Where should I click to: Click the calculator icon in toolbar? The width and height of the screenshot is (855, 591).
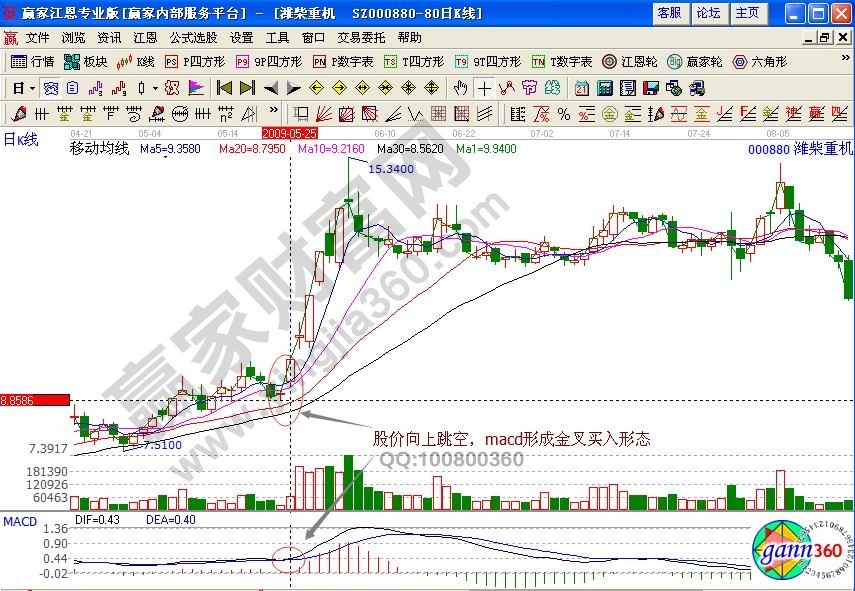603,87
